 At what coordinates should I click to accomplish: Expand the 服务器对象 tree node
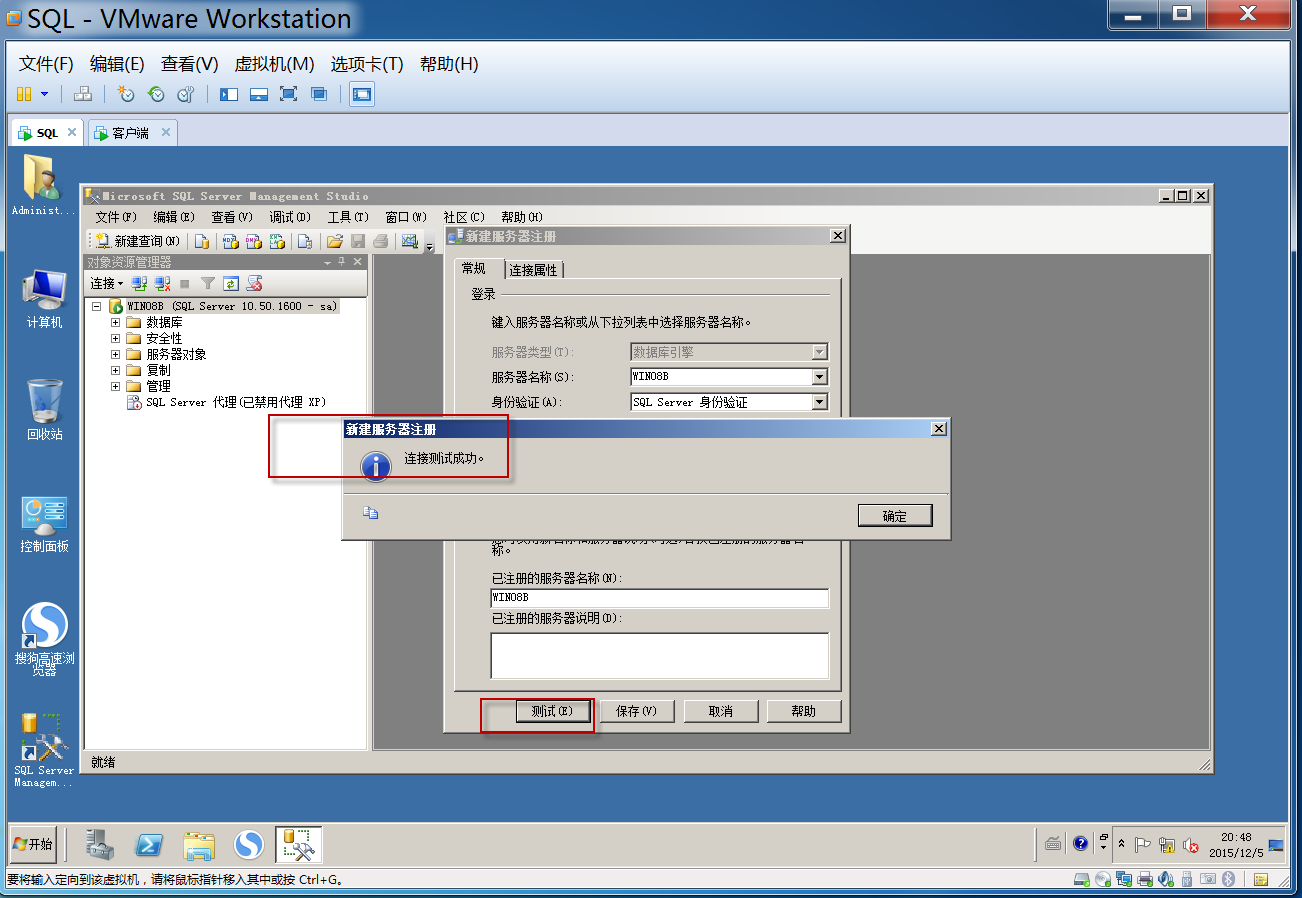[x=115, y=355]
